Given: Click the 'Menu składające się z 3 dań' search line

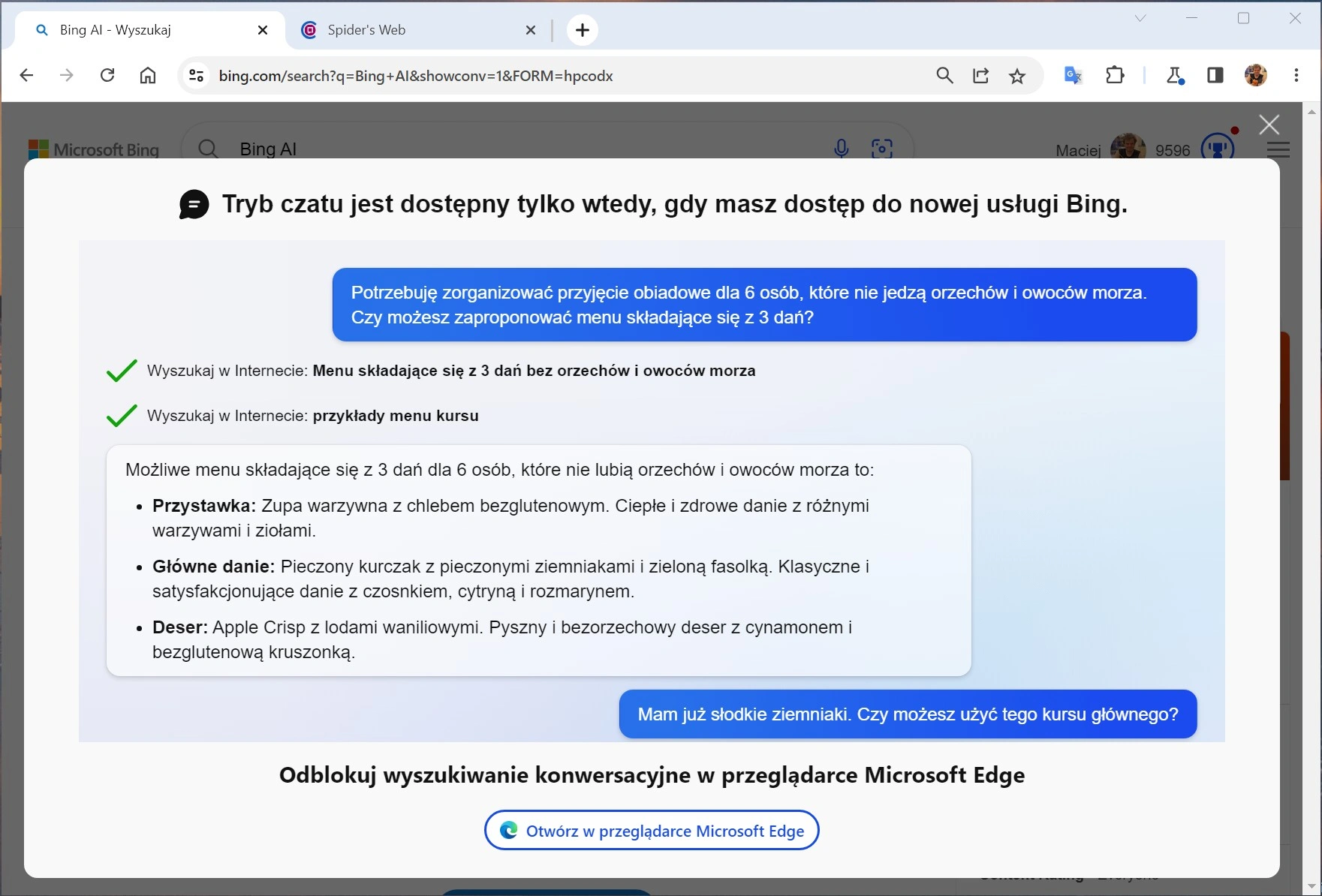Looking at the screenshot, I should pyautogui.click(x=451, y=371).
